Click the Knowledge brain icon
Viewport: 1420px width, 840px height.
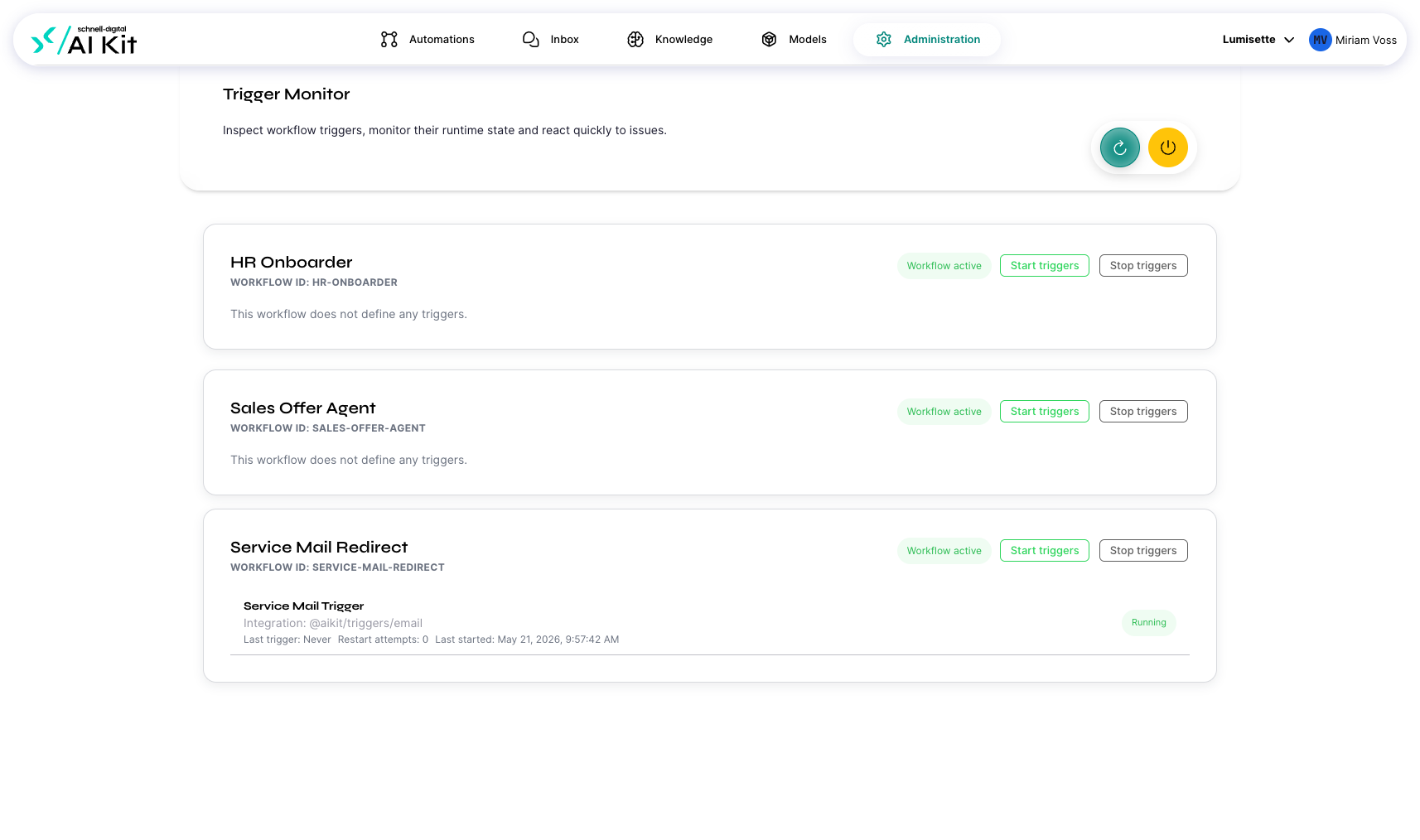[635, 40]
